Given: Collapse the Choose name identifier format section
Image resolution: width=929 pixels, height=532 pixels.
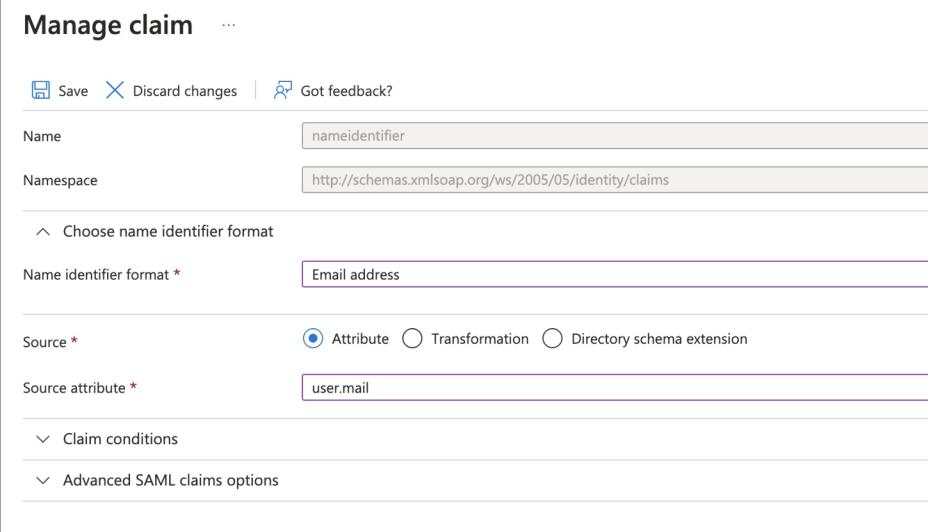Looking at the screenshot, I should [x=168, y=232].
